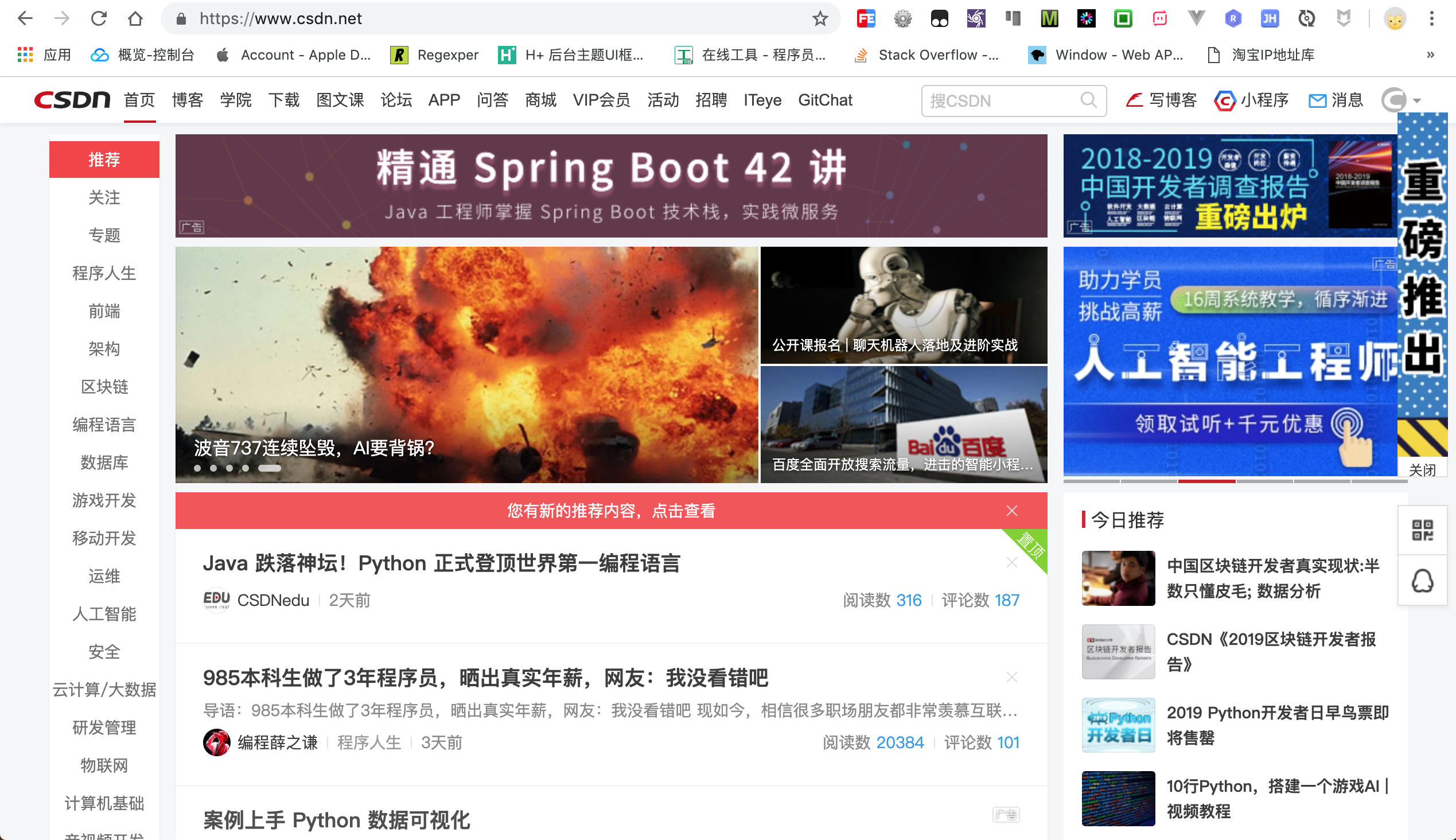Reload the page with refresh icon
The image size is (1456, 840).
pyautogui.click(x=99, y=19)
